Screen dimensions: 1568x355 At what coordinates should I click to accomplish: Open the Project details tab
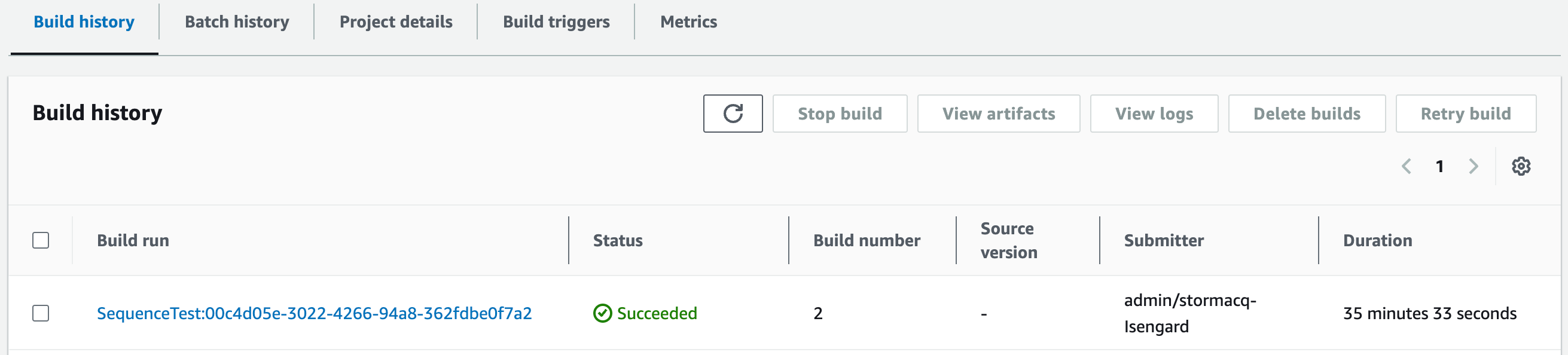396,22
